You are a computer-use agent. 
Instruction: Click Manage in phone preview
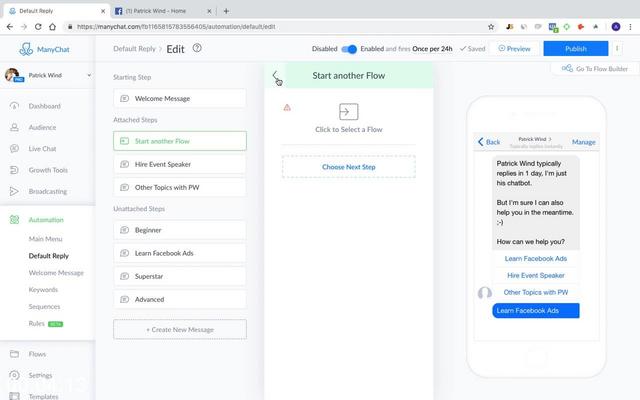point(584,142)
